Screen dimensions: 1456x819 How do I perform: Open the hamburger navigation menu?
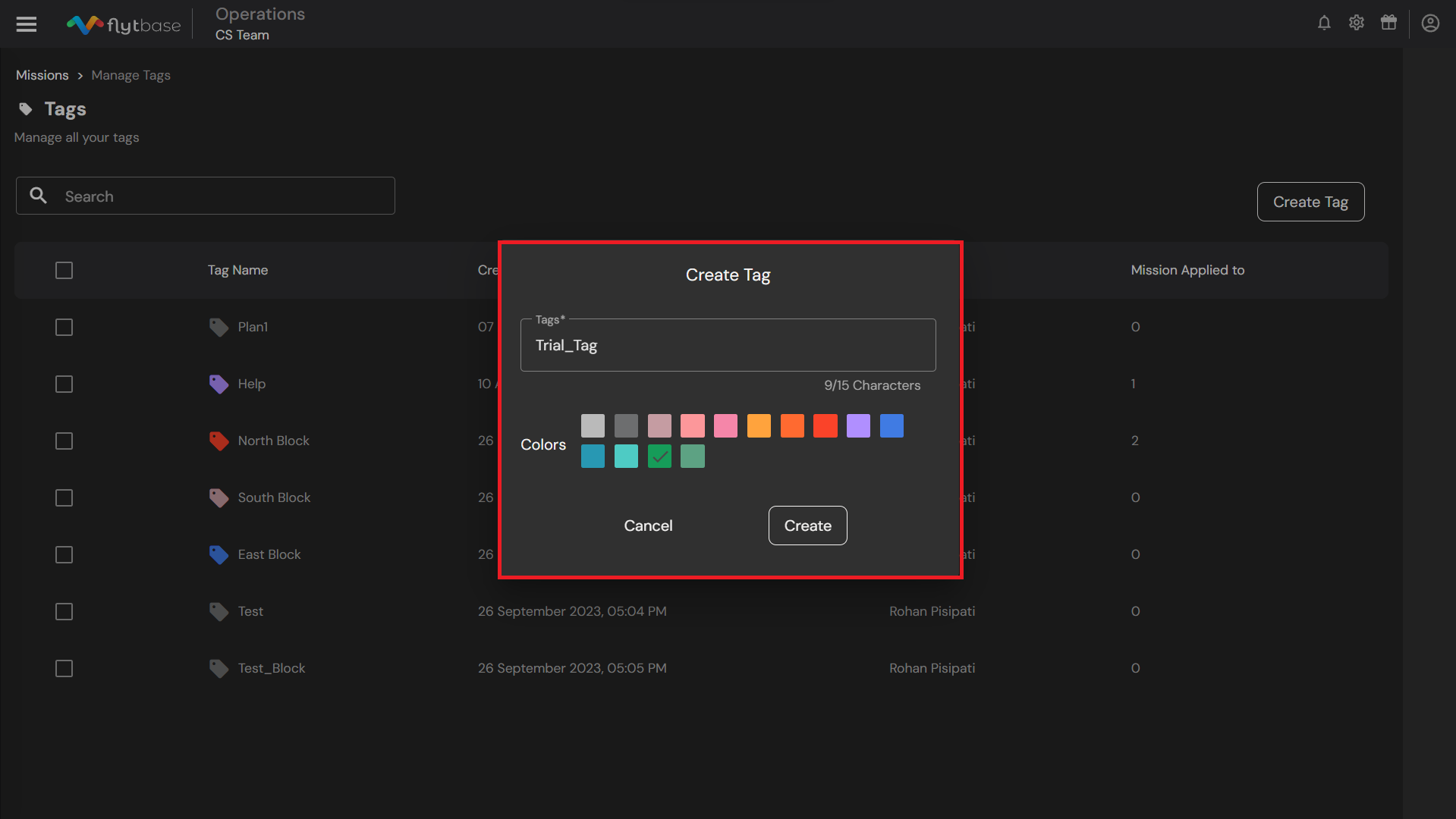(x=27, y=24)
